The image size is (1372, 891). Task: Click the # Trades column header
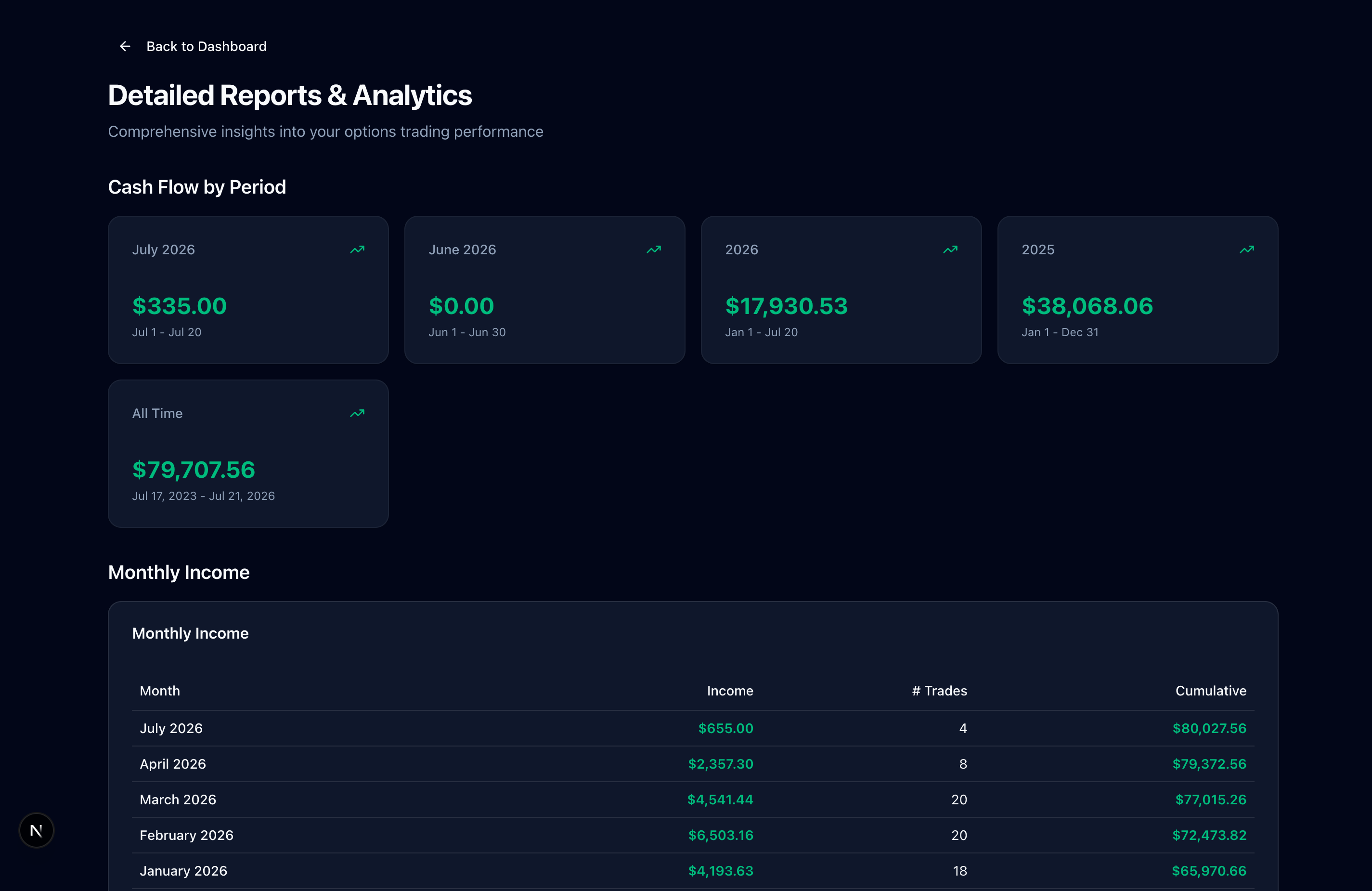940,691
